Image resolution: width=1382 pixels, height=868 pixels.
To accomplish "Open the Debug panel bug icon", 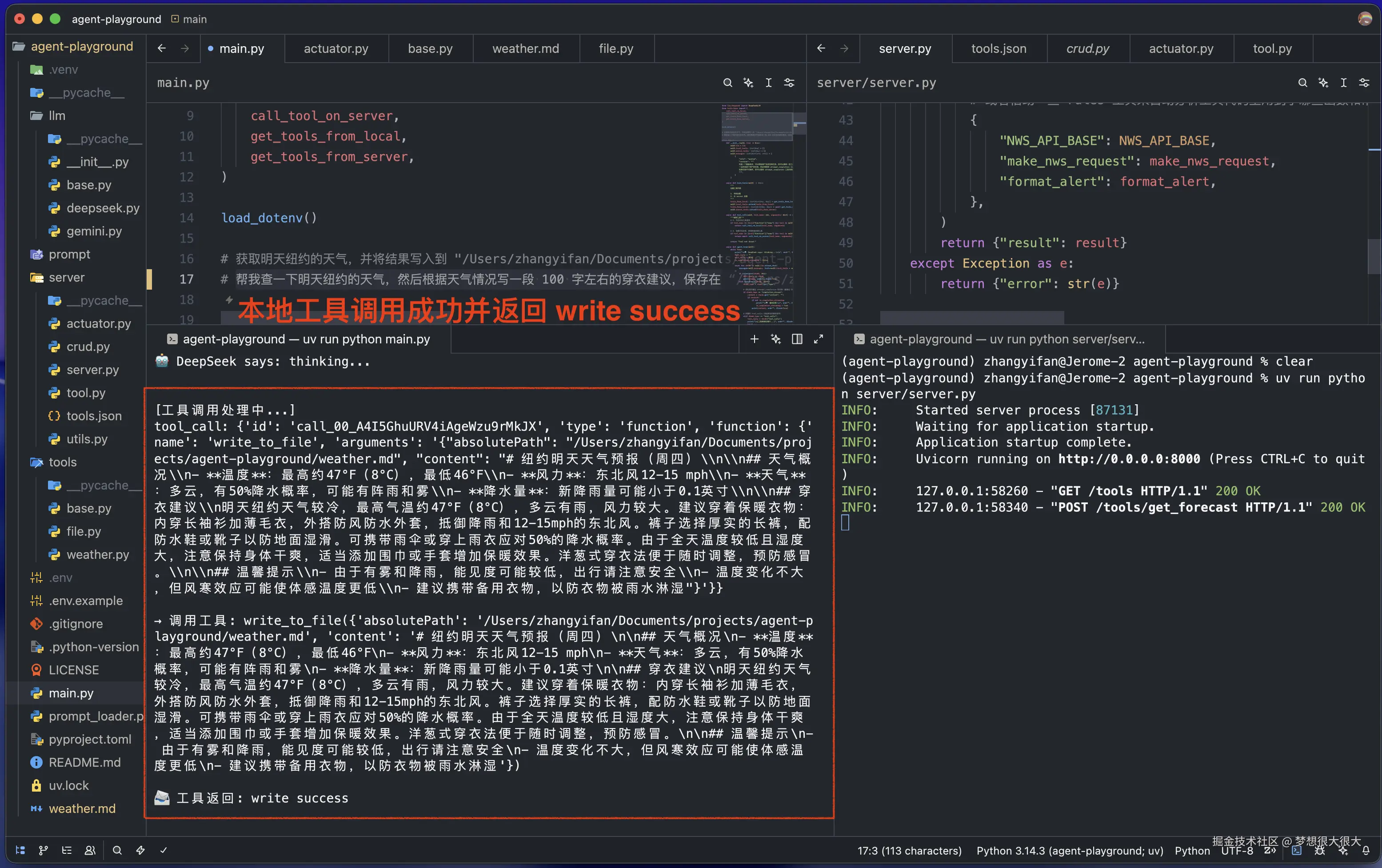I will click(x=1319, y=851).
